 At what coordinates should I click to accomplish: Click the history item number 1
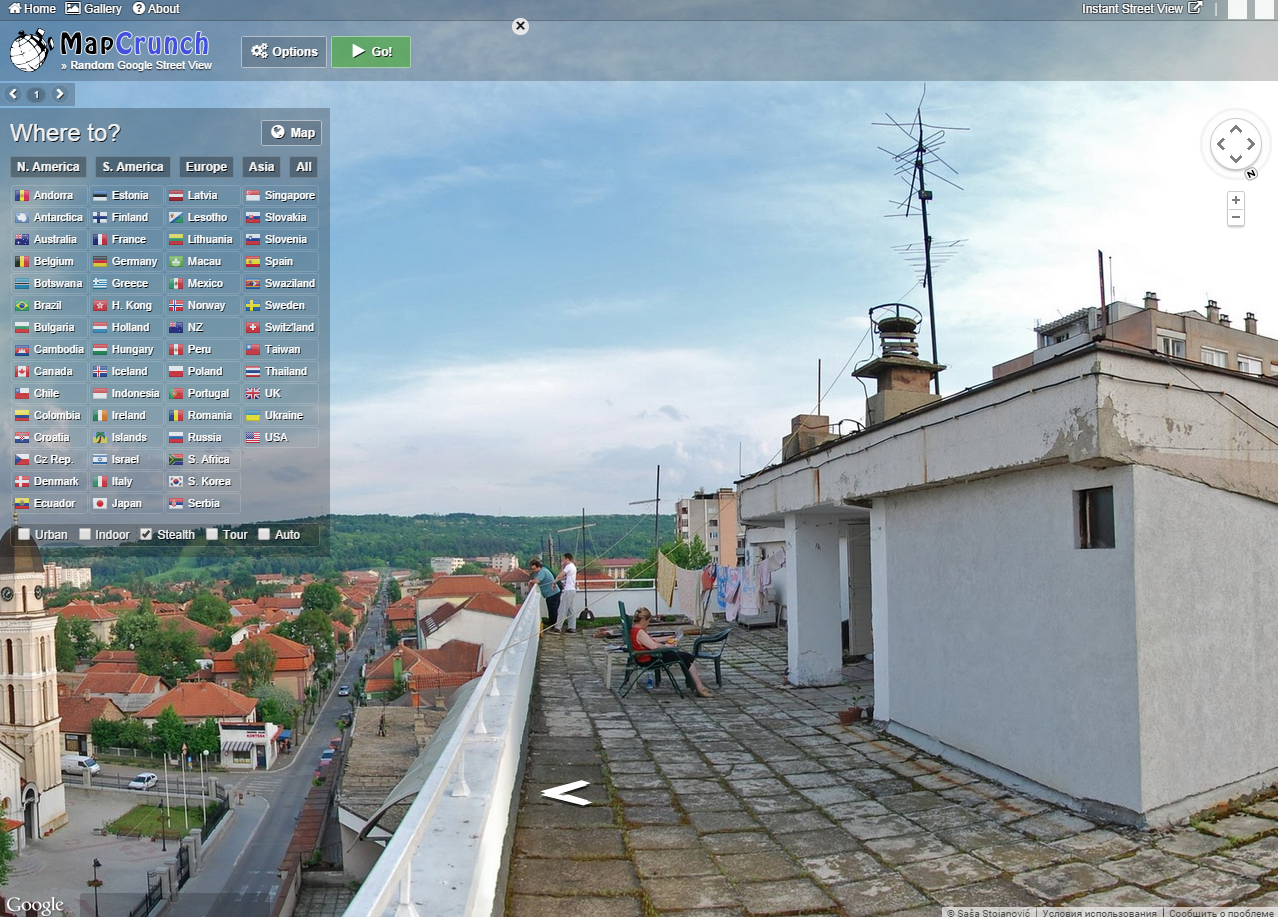36,95
